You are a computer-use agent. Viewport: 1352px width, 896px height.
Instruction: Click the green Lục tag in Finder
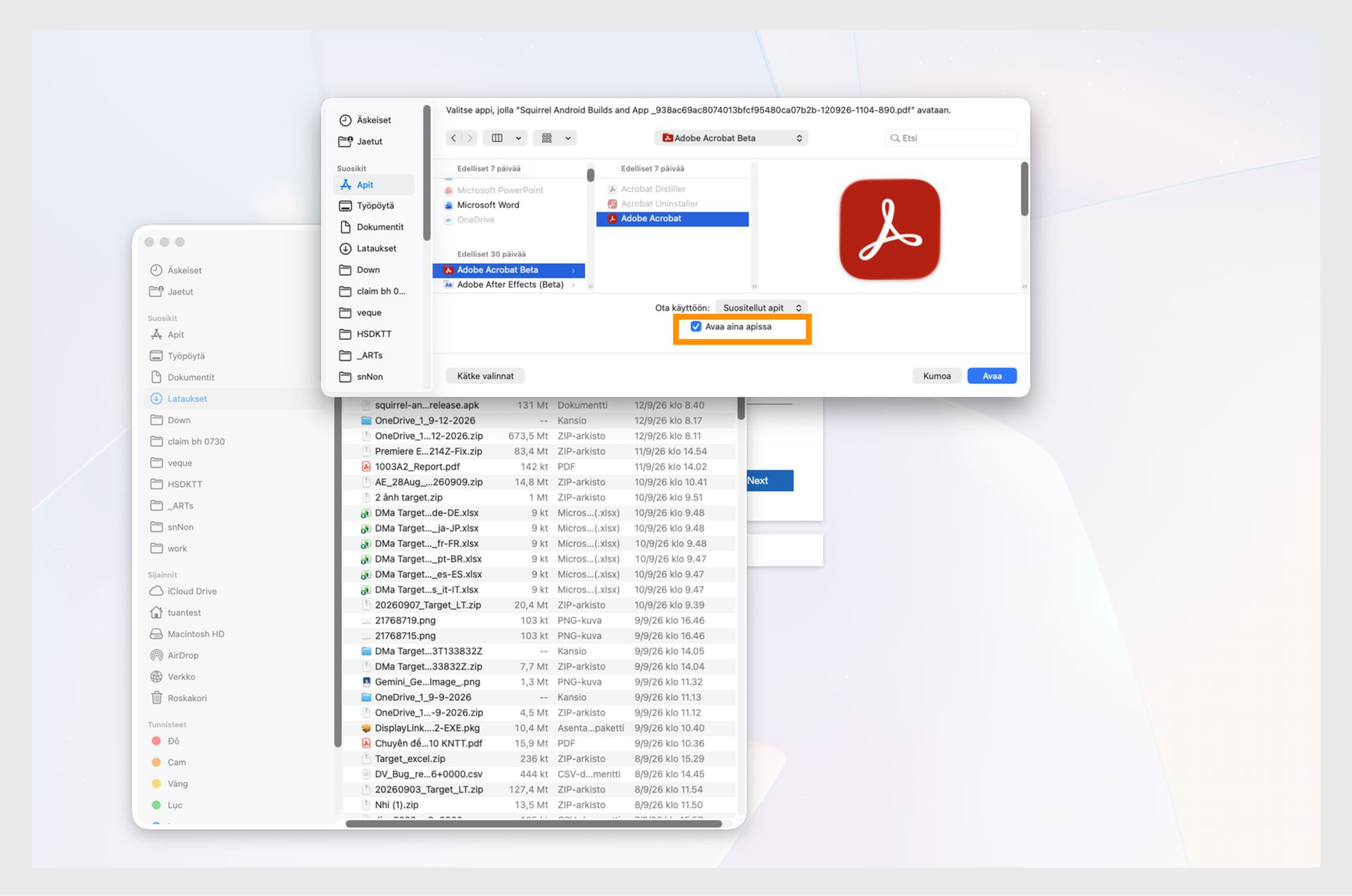[x=168, y=805]
